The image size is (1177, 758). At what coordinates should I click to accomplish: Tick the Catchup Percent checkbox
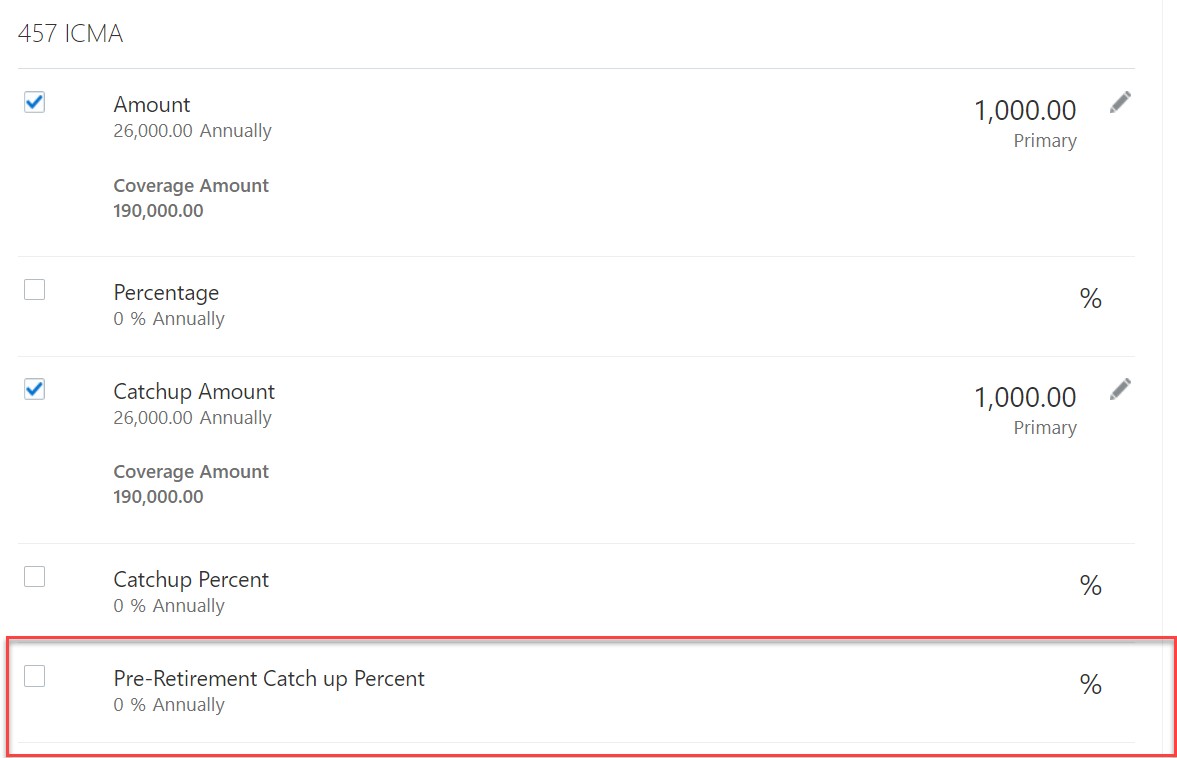click(35, 576)
